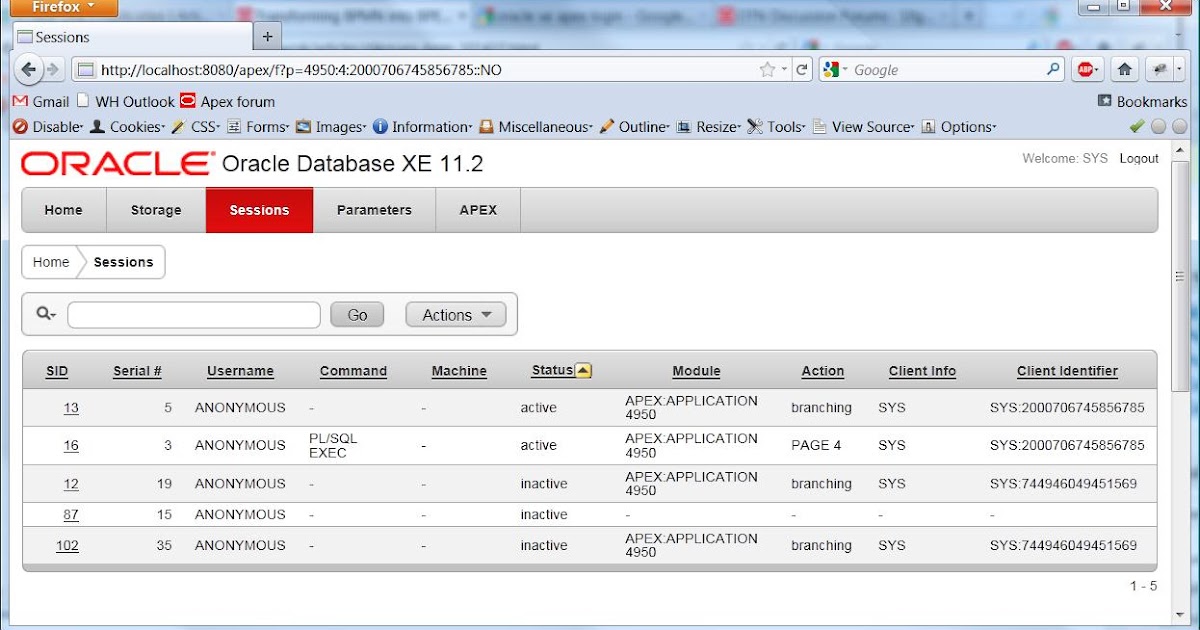The width and height of the screenshot is (1200, 630).
Task: Click the browser Forward arrow button
Action: [x=53, y=70]
